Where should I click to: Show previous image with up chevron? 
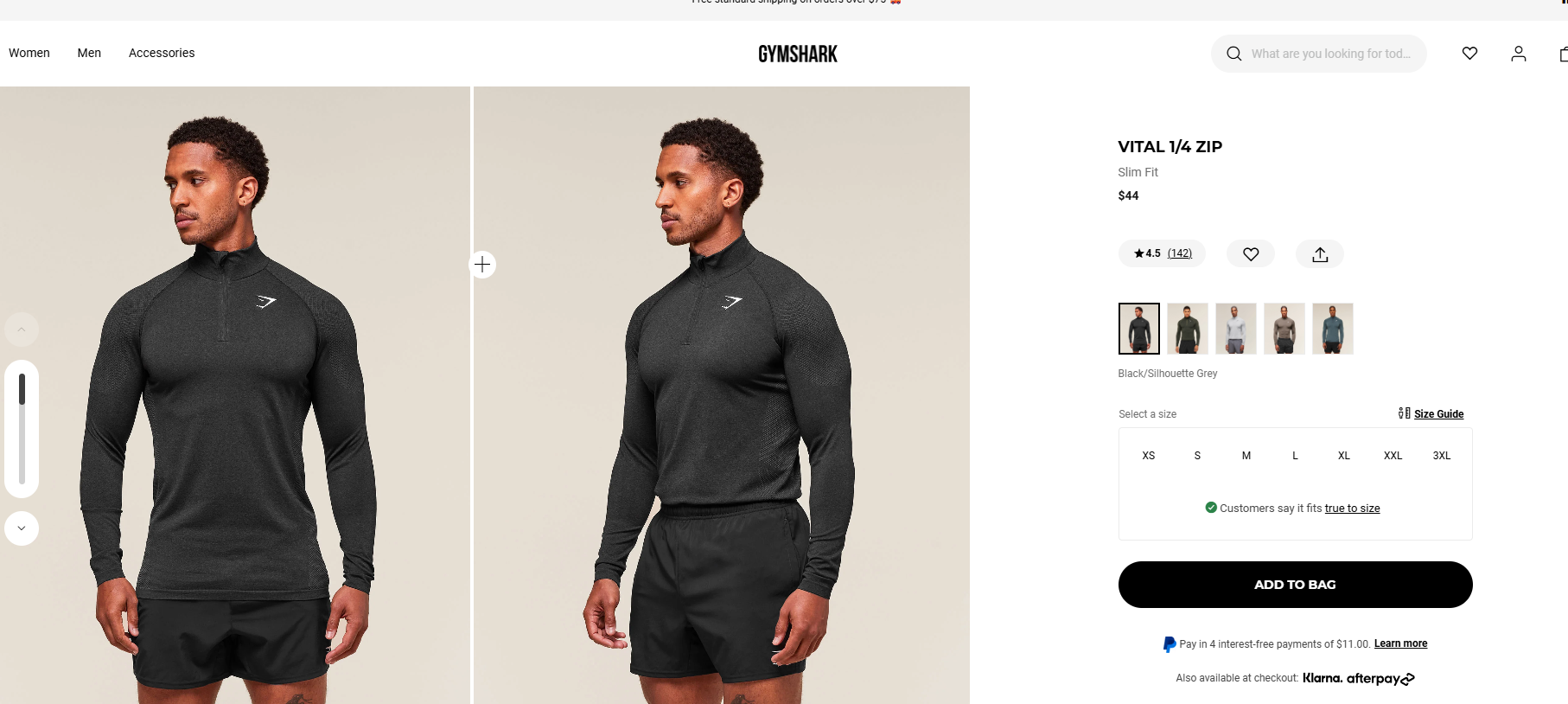22,330
